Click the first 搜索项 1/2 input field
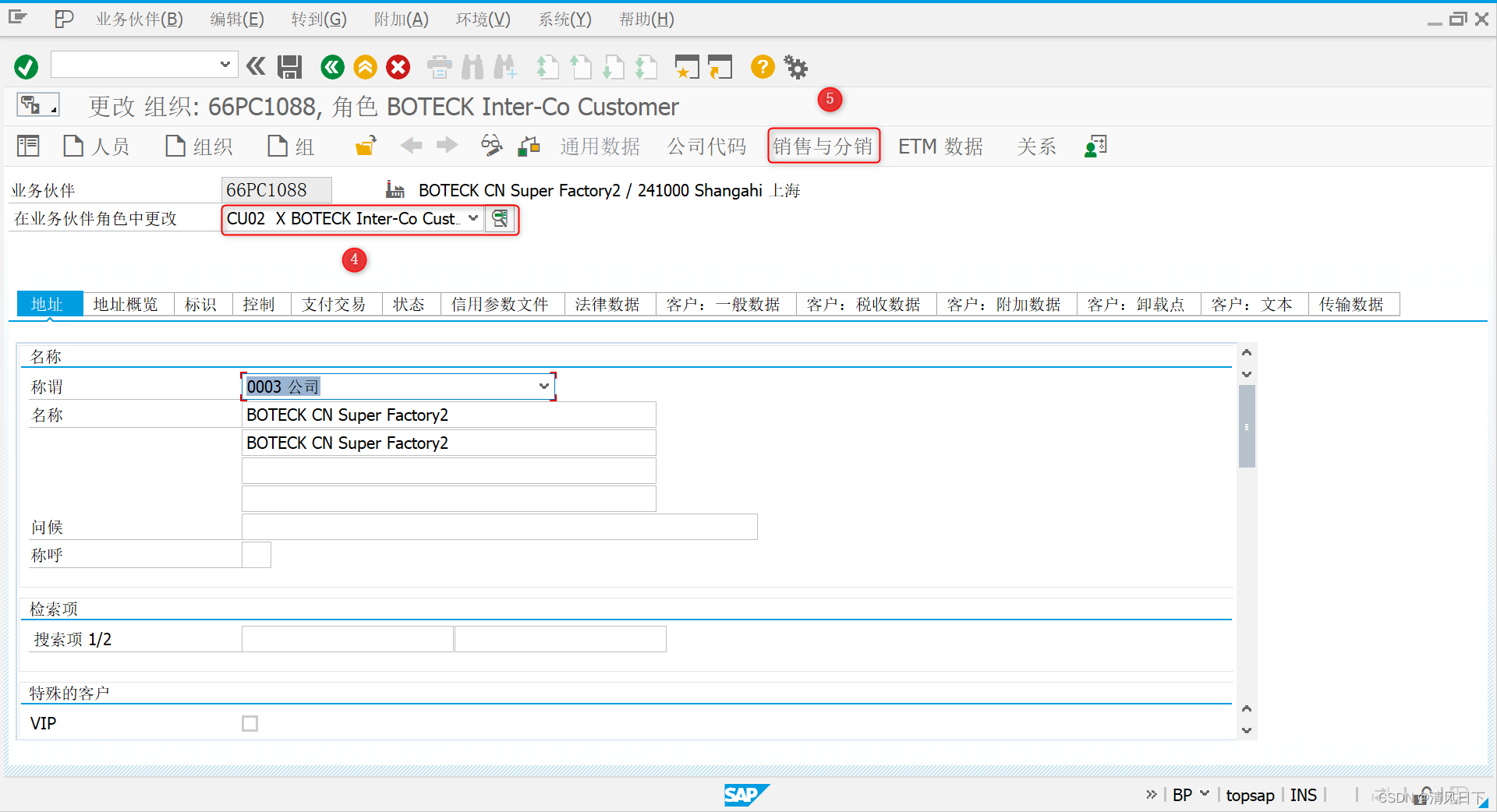Viewport: 1497px width, 812px height. (x=348, y=639)
